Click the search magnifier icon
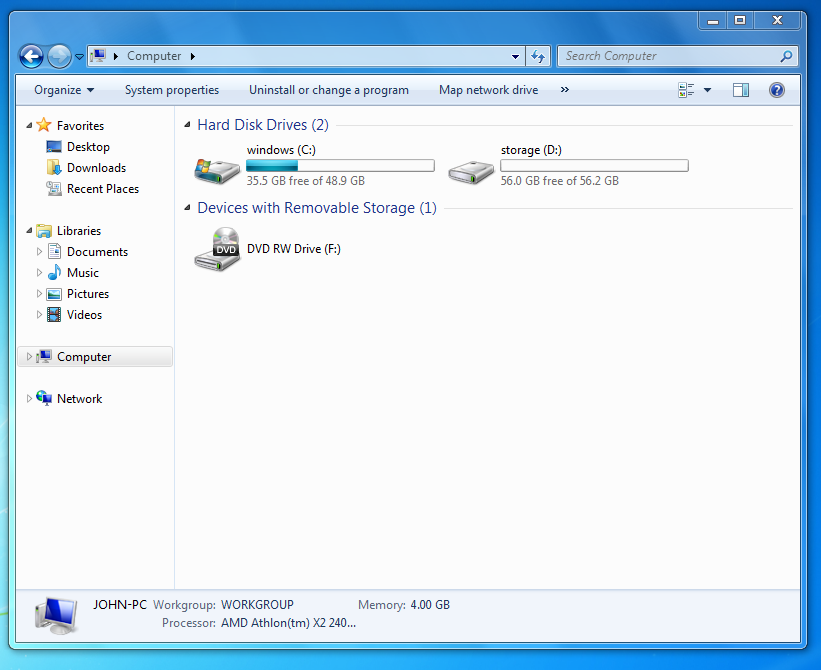The image size is (821, 670). [x=786, y=56]
